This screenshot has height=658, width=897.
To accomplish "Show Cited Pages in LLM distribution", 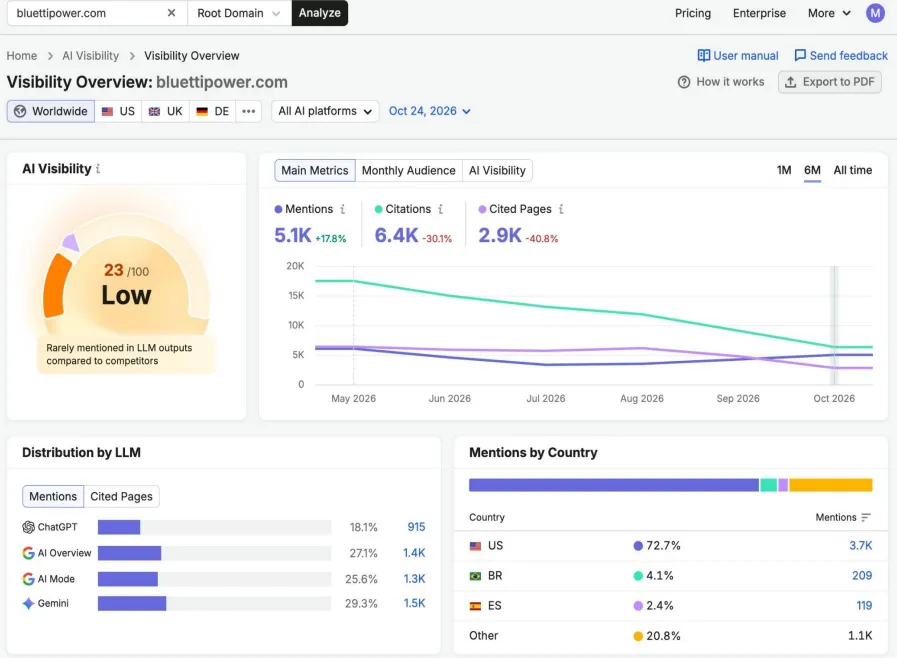I will click(x=121, y=496).
